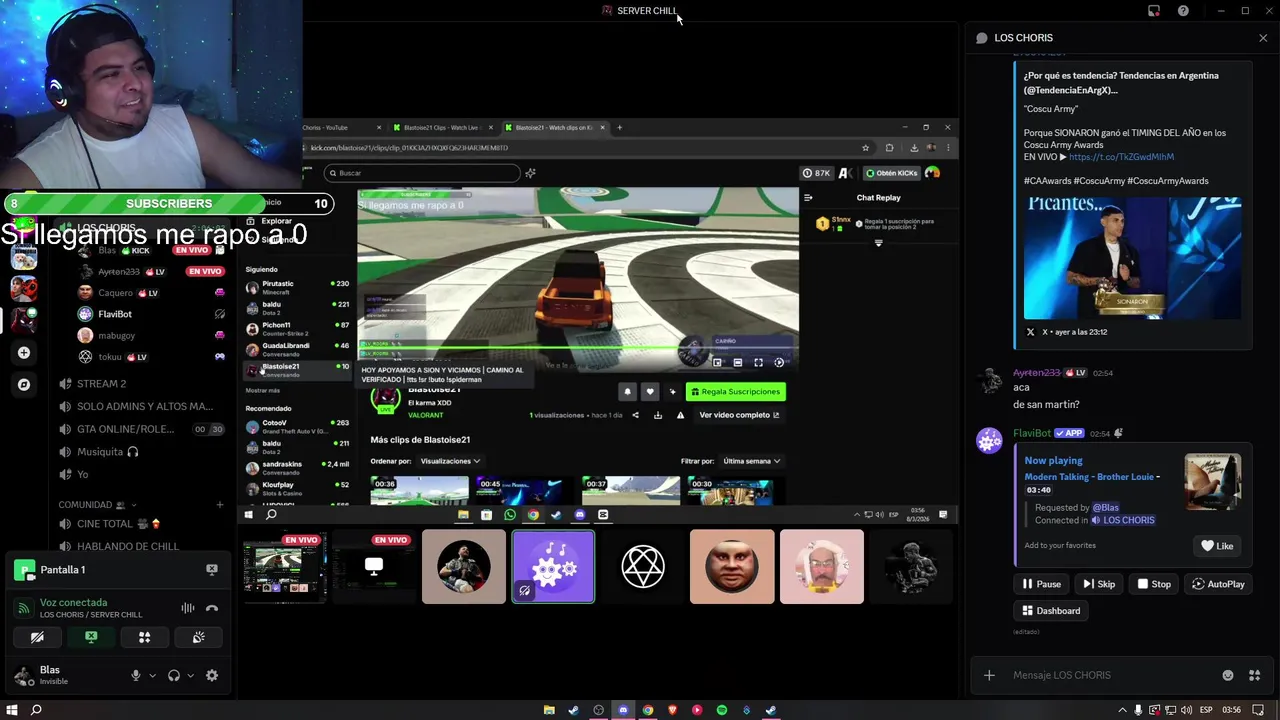Like the currently playing song
The height and width of the screenshot is (720, 1280).
click(x=1217, y=546)
